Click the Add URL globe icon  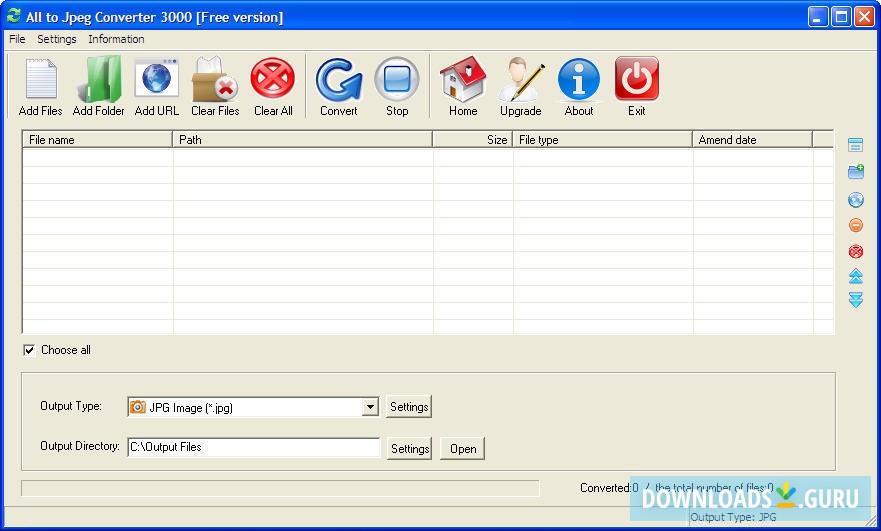click(x=157, y=79)
